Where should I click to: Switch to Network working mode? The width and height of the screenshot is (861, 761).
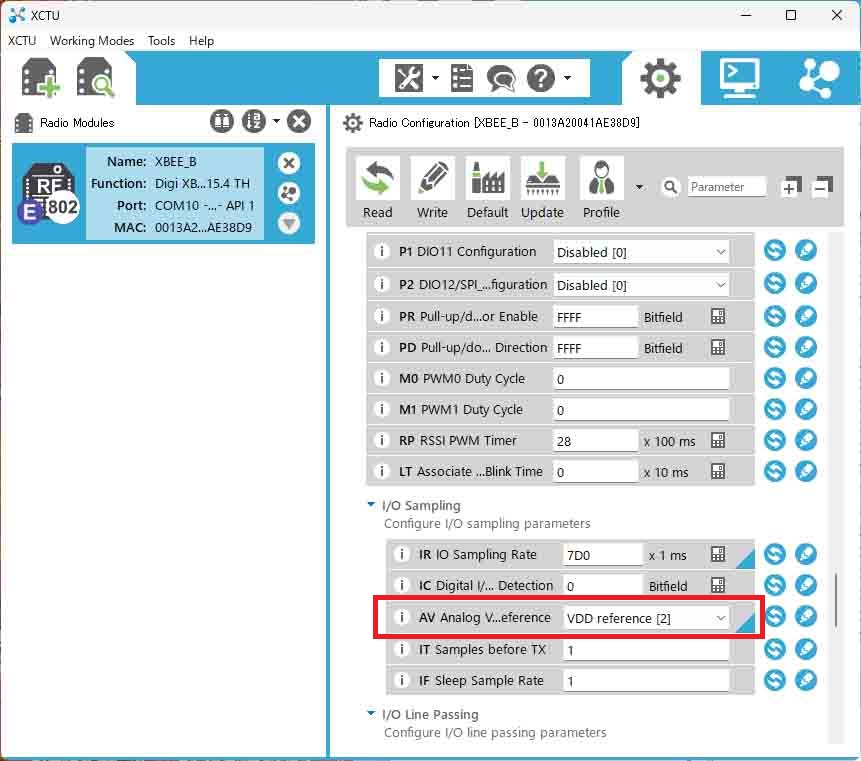click(x=819, y=79)
